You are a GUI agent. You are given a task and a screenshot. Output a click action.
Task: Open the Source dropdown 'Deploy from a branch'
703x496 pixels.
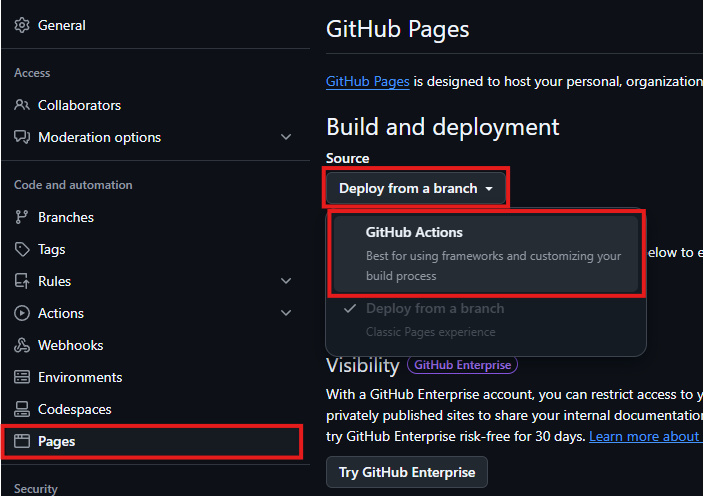click(416, 188)
